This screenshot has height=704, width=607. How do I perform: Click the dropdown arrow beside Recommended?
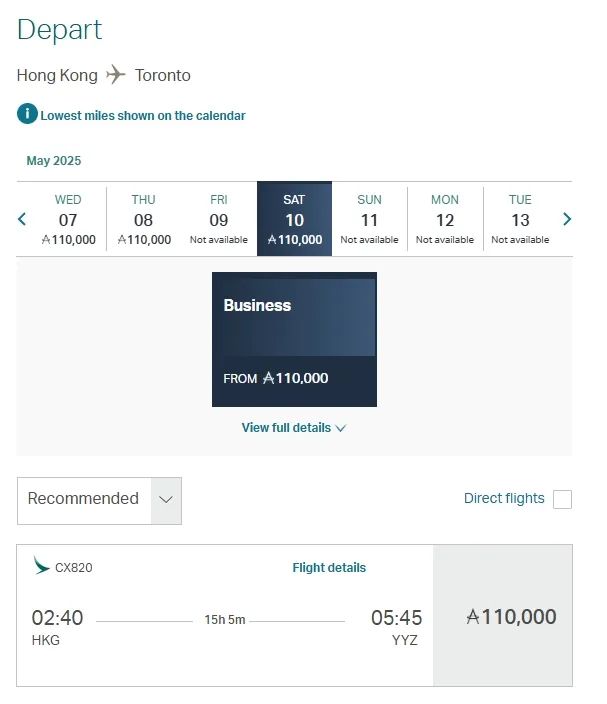coord(166,501)
